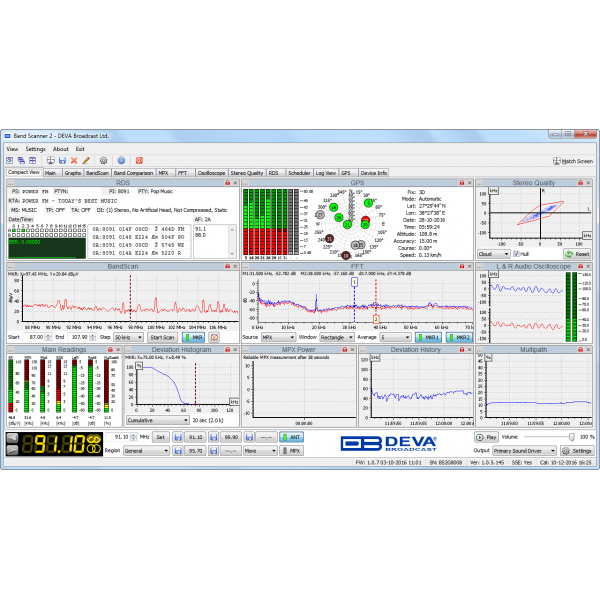
Task: Toggle the Hull checkbox in Stereo Quality
Action: tap(516, 254)
